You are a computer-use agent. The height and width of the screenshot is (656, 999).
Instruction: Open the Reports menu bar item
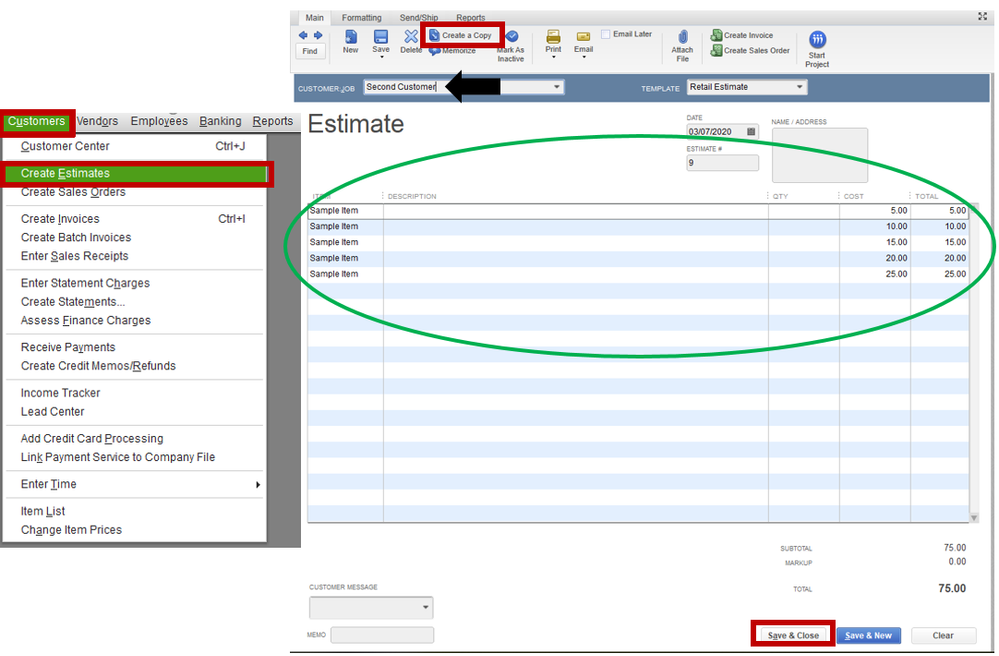coord(273,121)
